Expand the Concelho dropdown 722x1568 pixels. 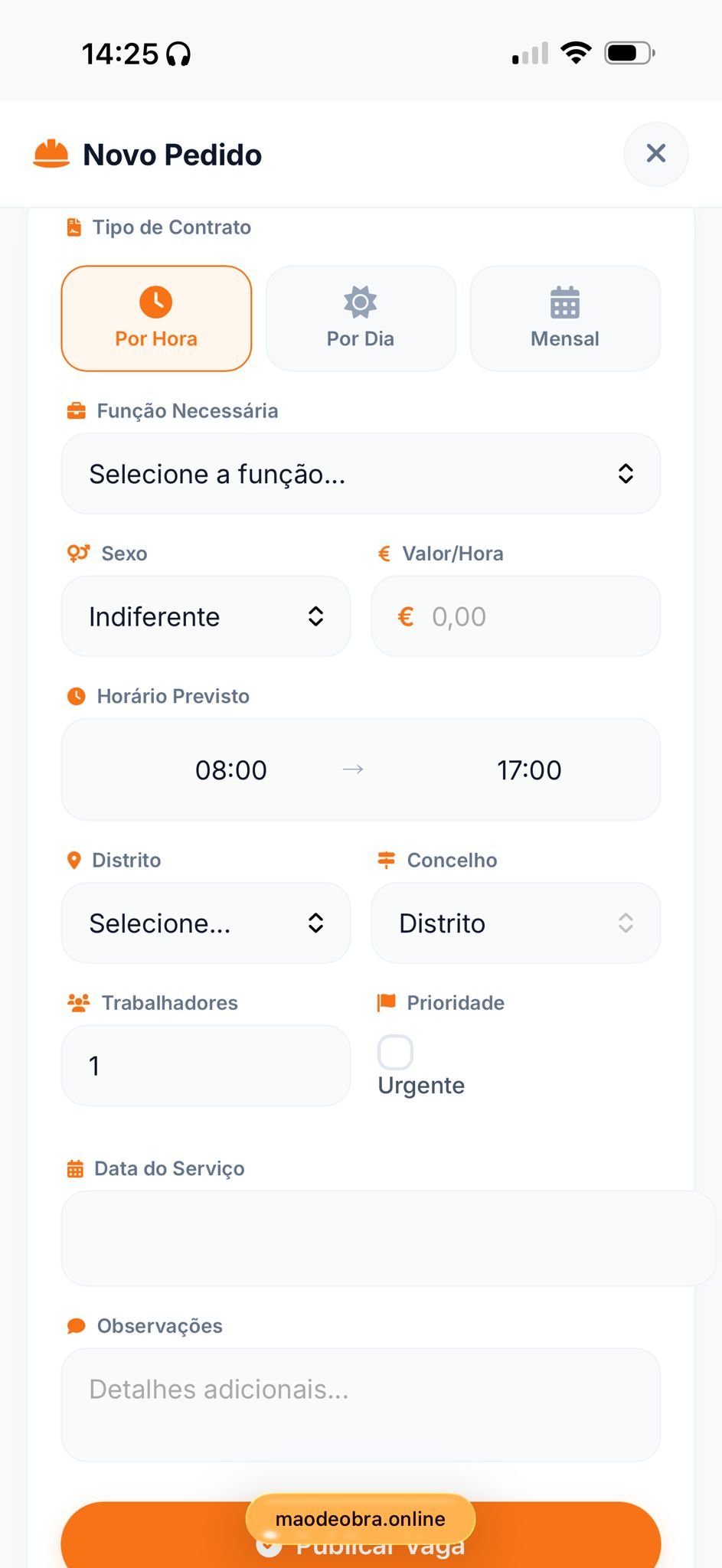coord(515,923)
